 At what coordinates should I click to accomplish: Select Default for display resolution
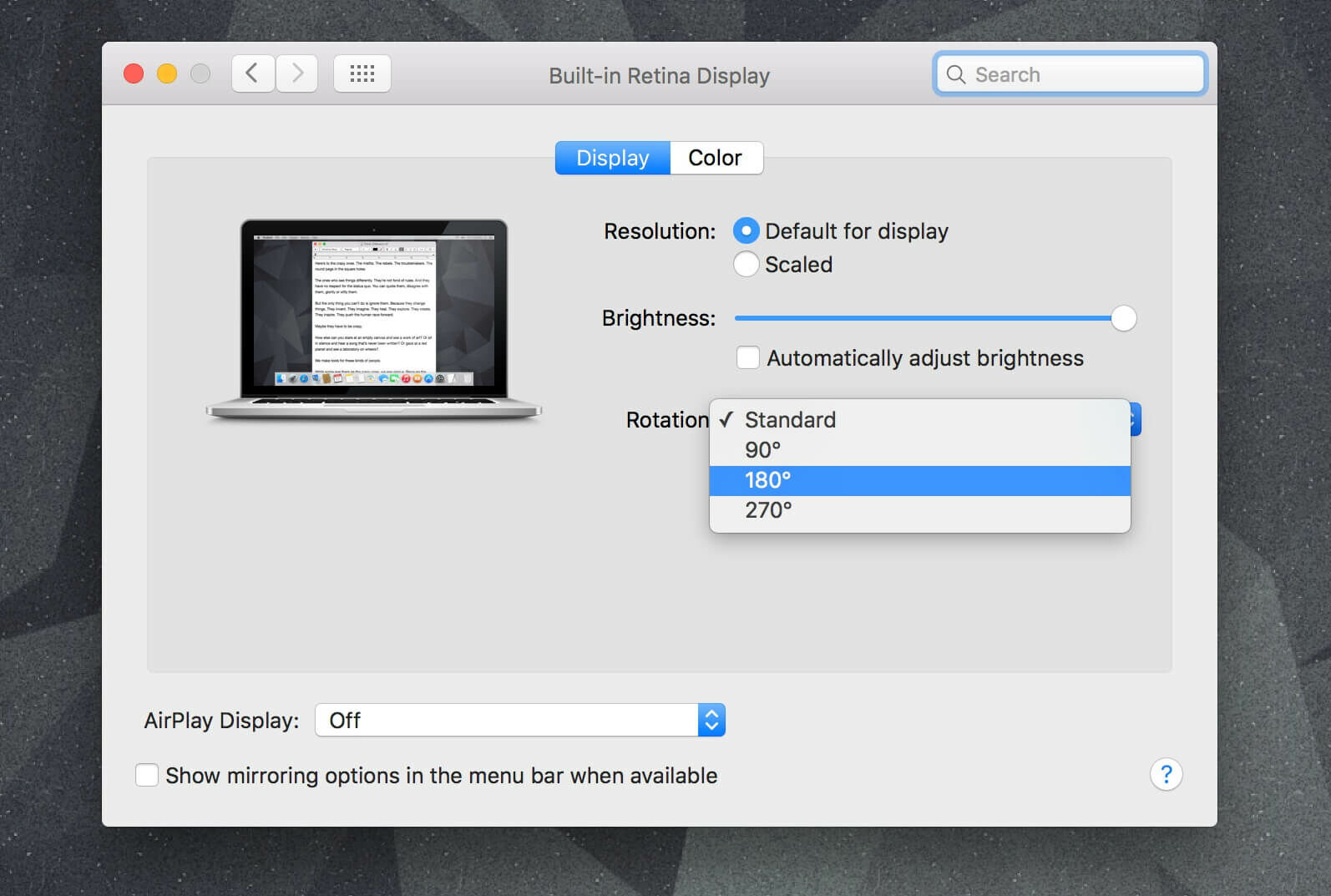tap(746, 231)
